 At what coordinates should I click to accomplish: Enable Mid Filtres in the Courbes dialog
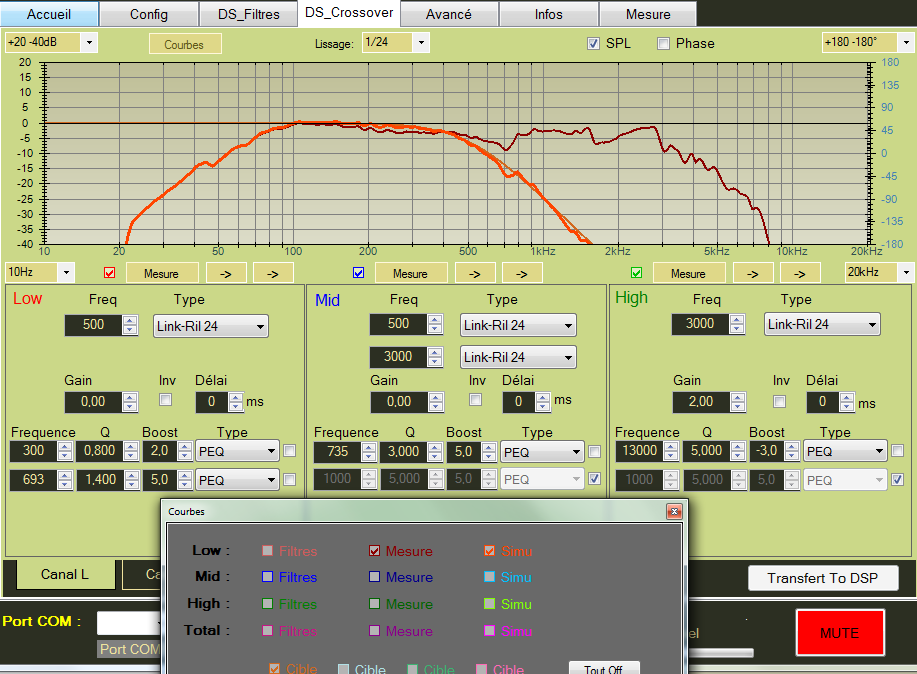(x=267, y=577)
